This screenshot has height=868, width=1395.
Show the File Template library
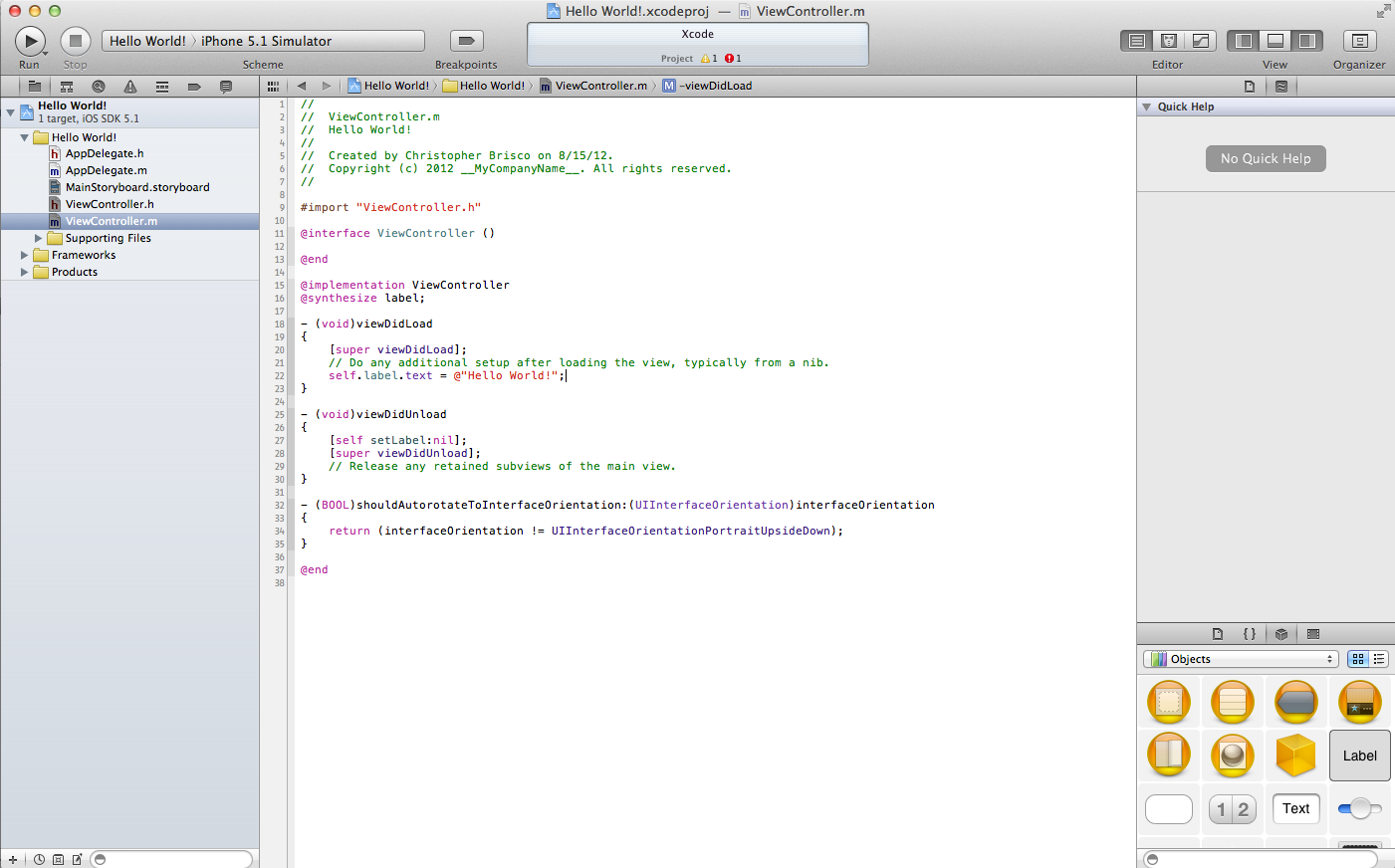tap(1218, 634)
